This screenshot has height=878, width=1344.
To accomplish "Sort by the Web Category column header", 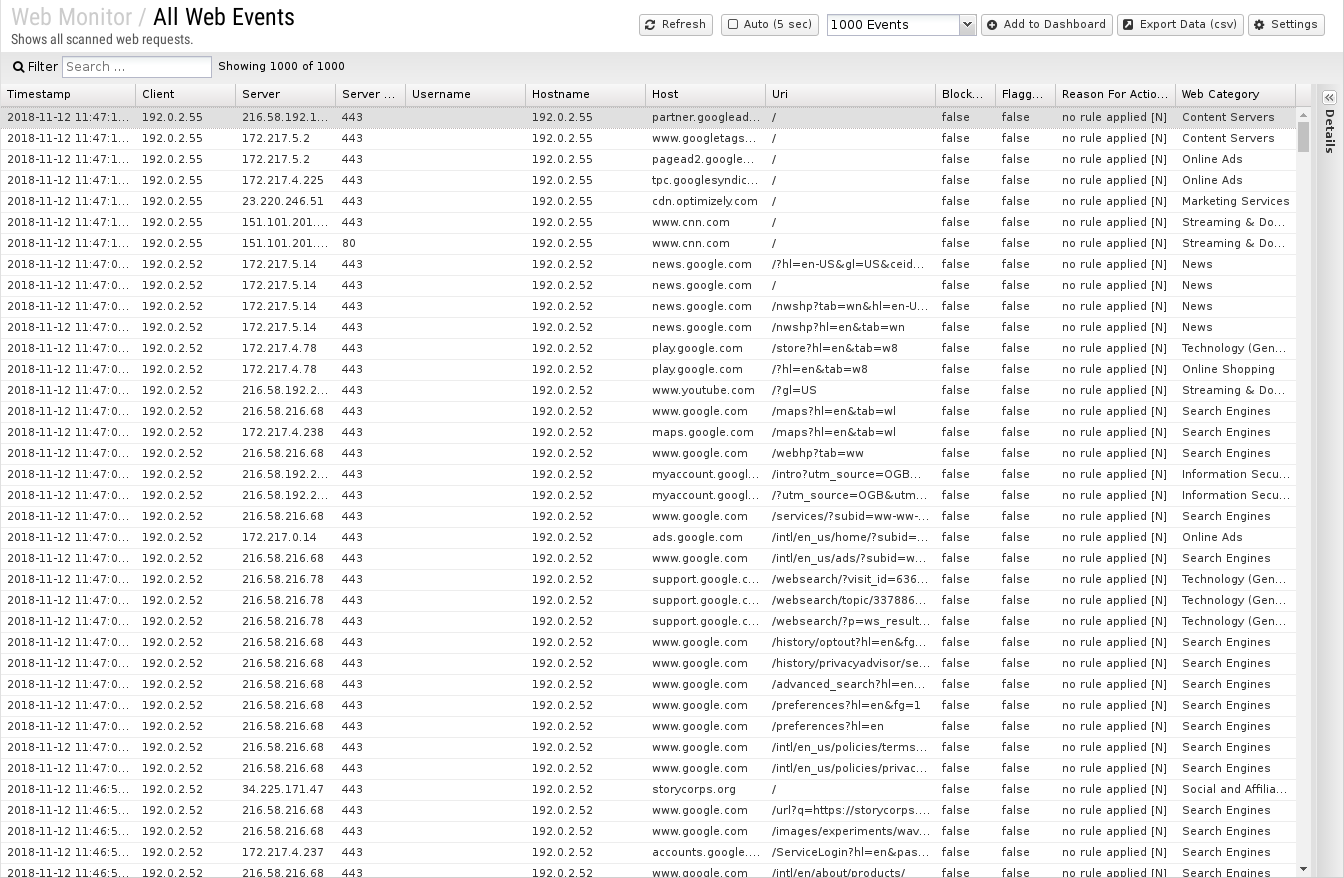I will (x=1235, y=95).
